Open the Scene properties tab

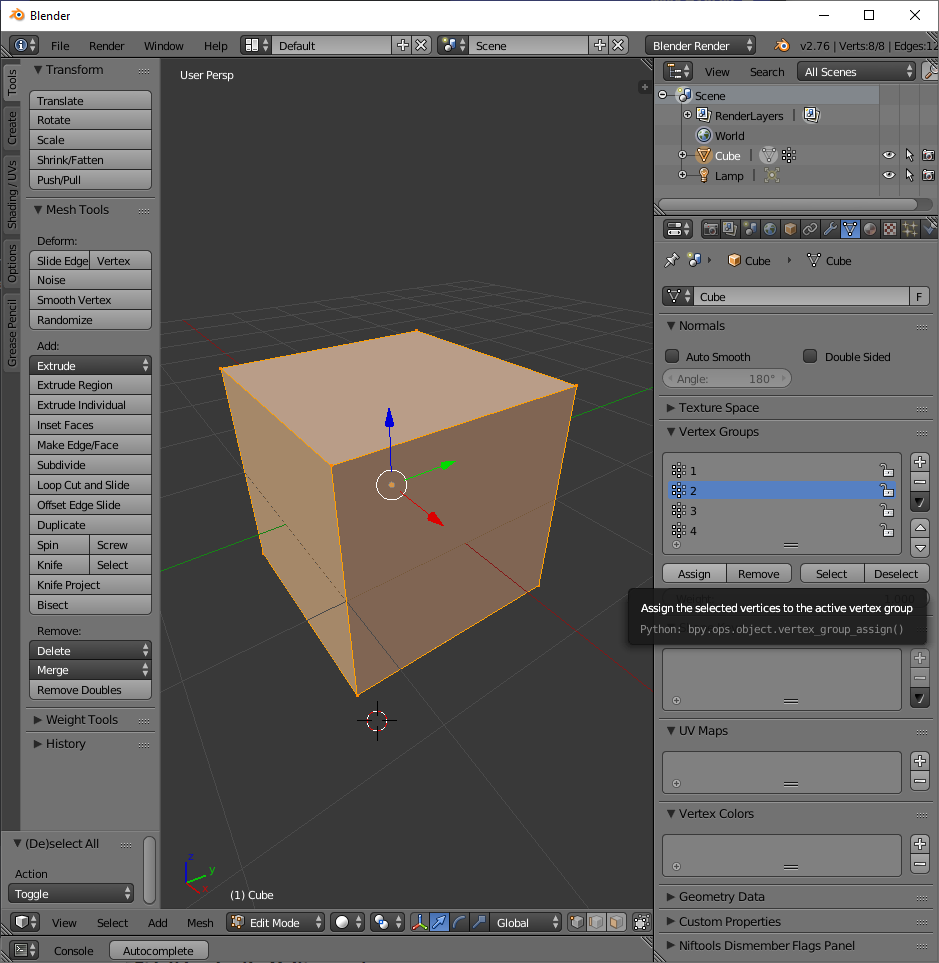(750, 230)
